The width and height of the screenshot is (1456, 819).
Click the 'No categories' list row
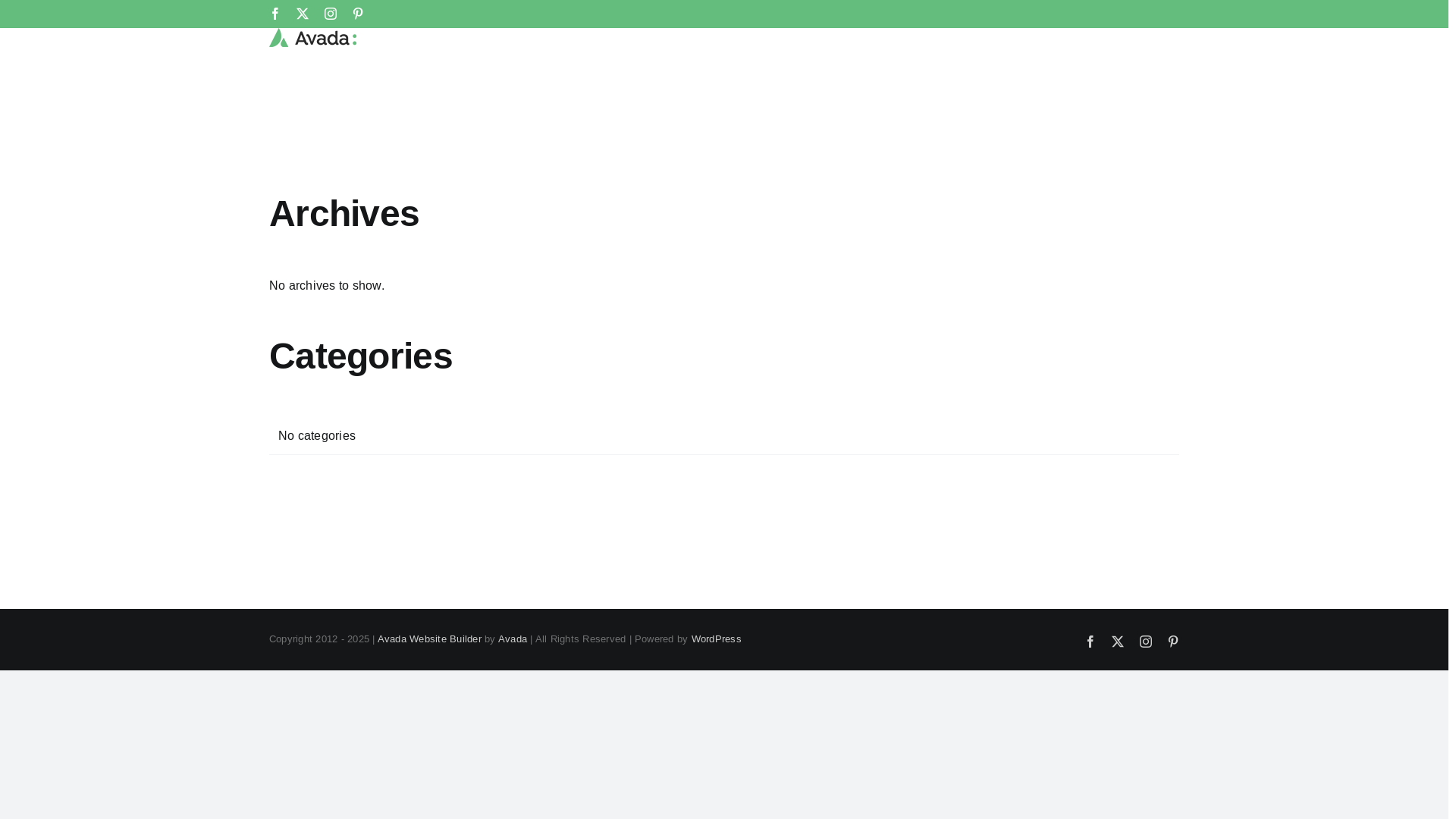(x=317, y=436)
